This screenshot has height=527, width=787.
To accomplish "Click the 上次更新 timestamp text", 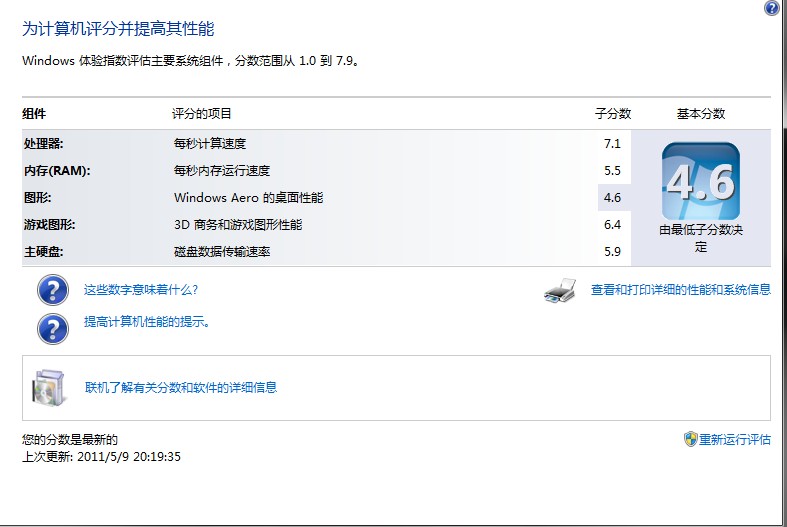I will pyautogui.click(x=101, y=457).
